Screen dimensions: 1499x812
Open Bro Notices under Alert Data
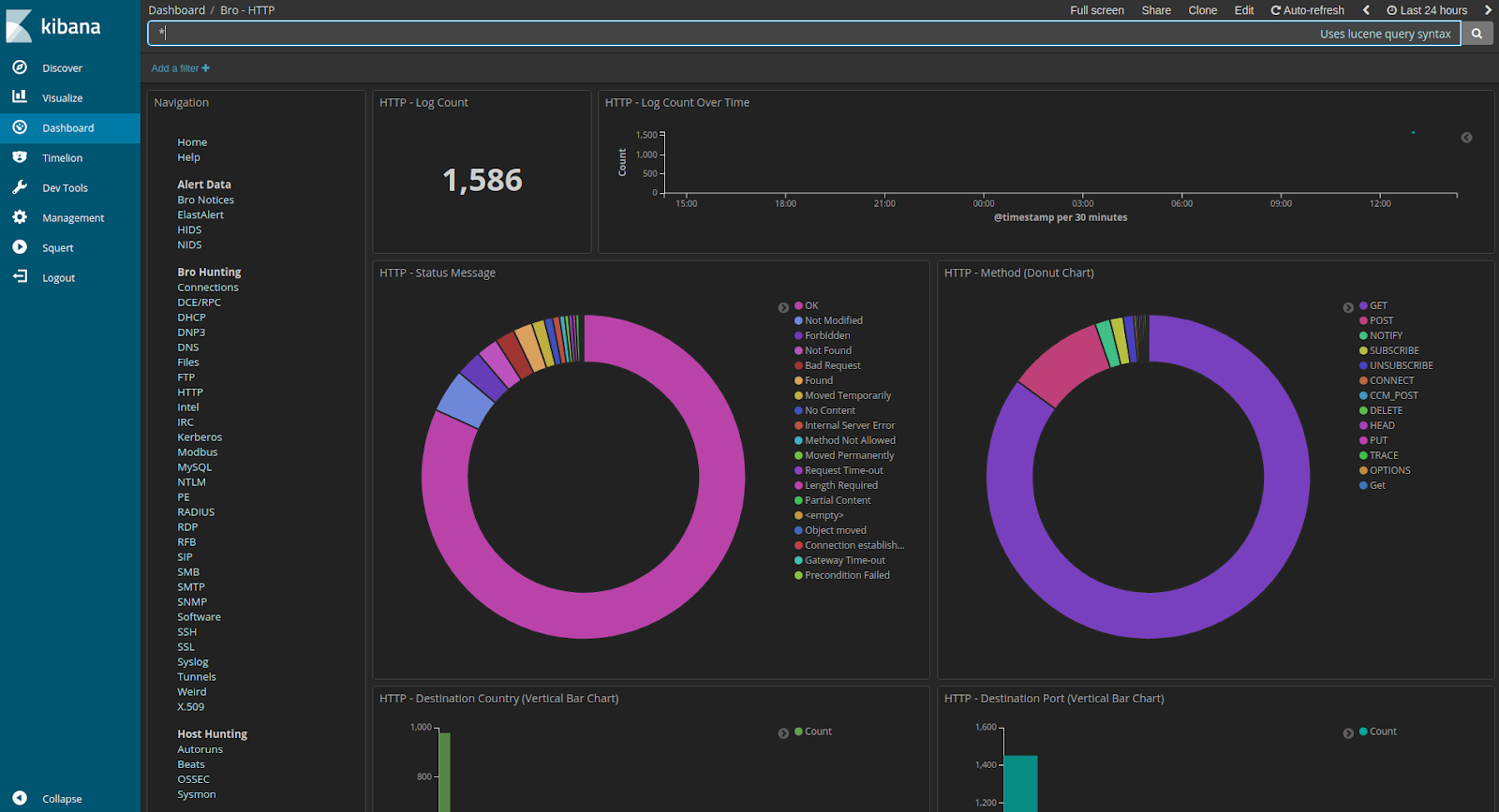pos(205,199)
